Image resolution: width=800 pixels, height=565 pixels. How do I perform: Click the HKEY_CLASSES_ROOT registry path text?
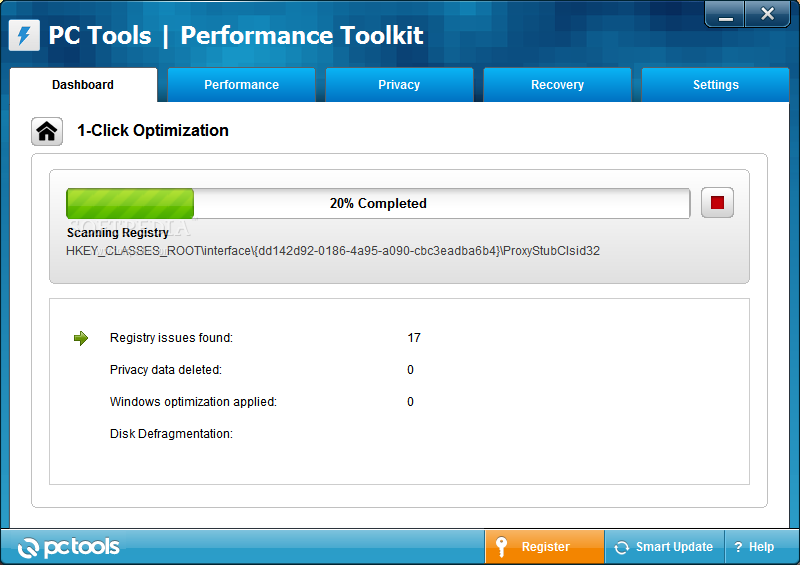[x=333, y=251]
